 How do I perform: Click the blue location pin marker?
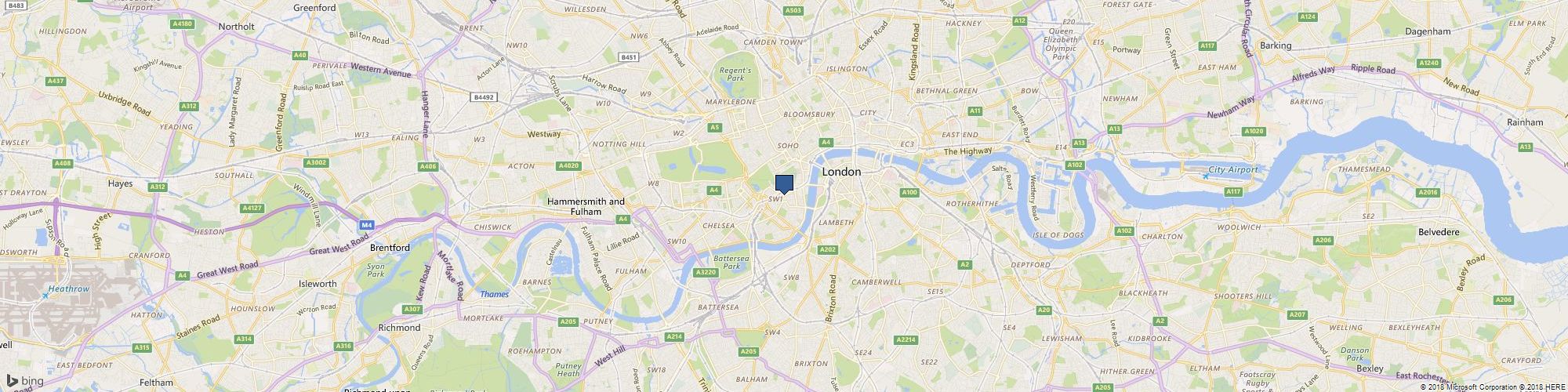coord(784,184)
